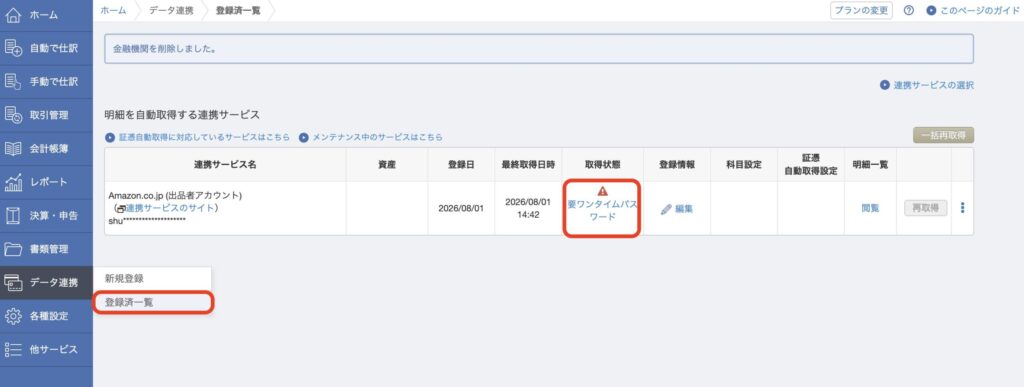The image size is (1024, 387).
Task: Open 会計帳簿 menu item
Action: 46,149
